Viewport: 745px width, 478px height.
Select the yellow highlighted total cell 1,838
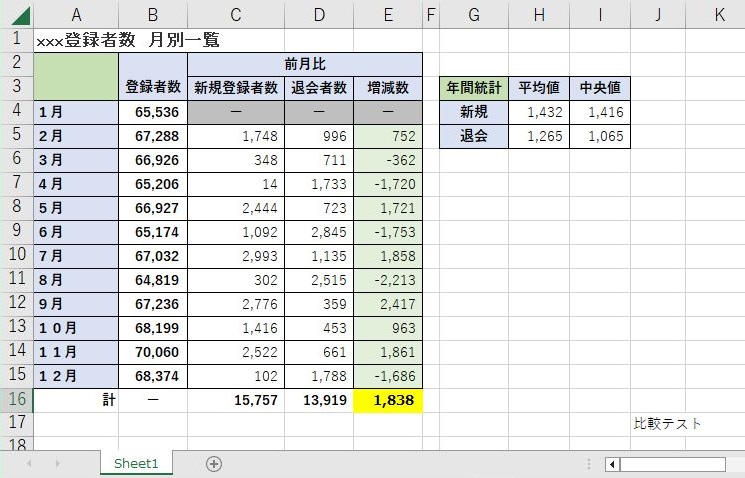388,401
